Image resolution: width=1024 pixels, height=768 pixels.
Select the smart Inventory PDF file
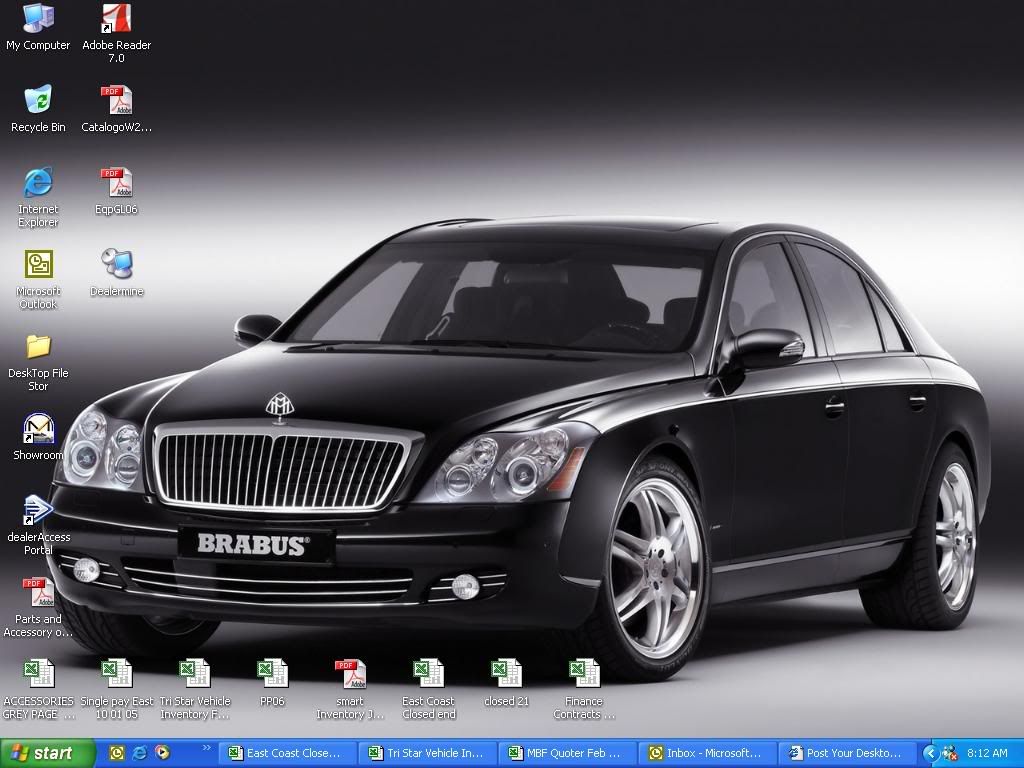click(350, 674)
